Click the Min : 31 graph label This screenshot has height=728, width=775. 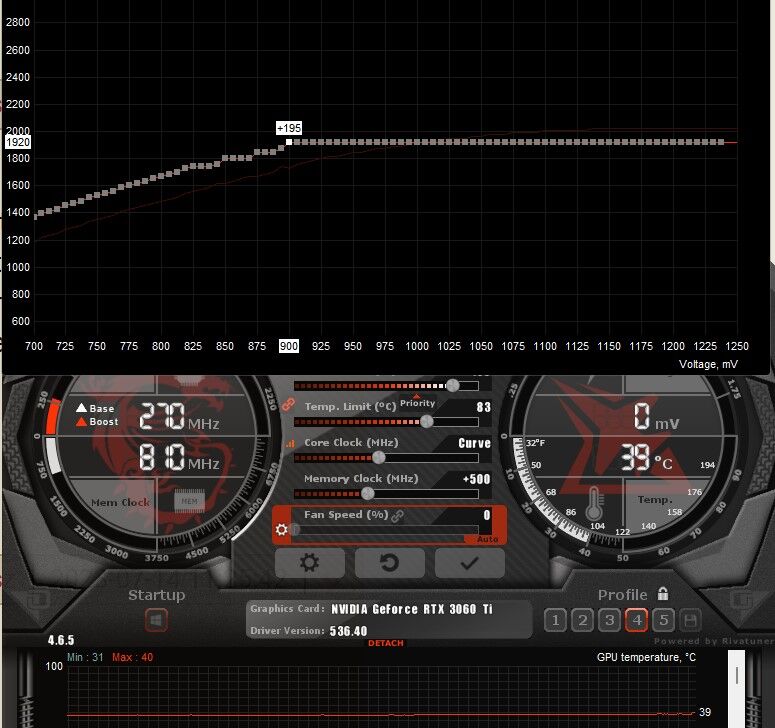pos(85,657)
